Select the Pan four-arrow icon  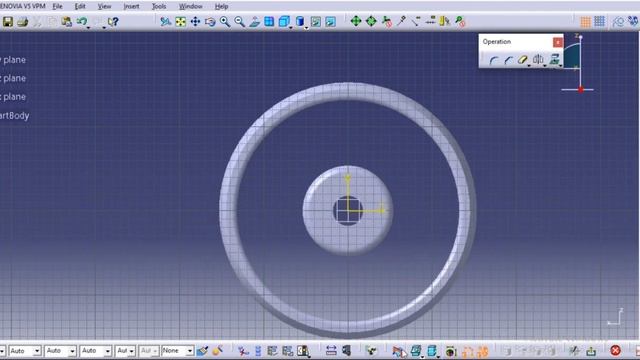click(x=195, y=22)
